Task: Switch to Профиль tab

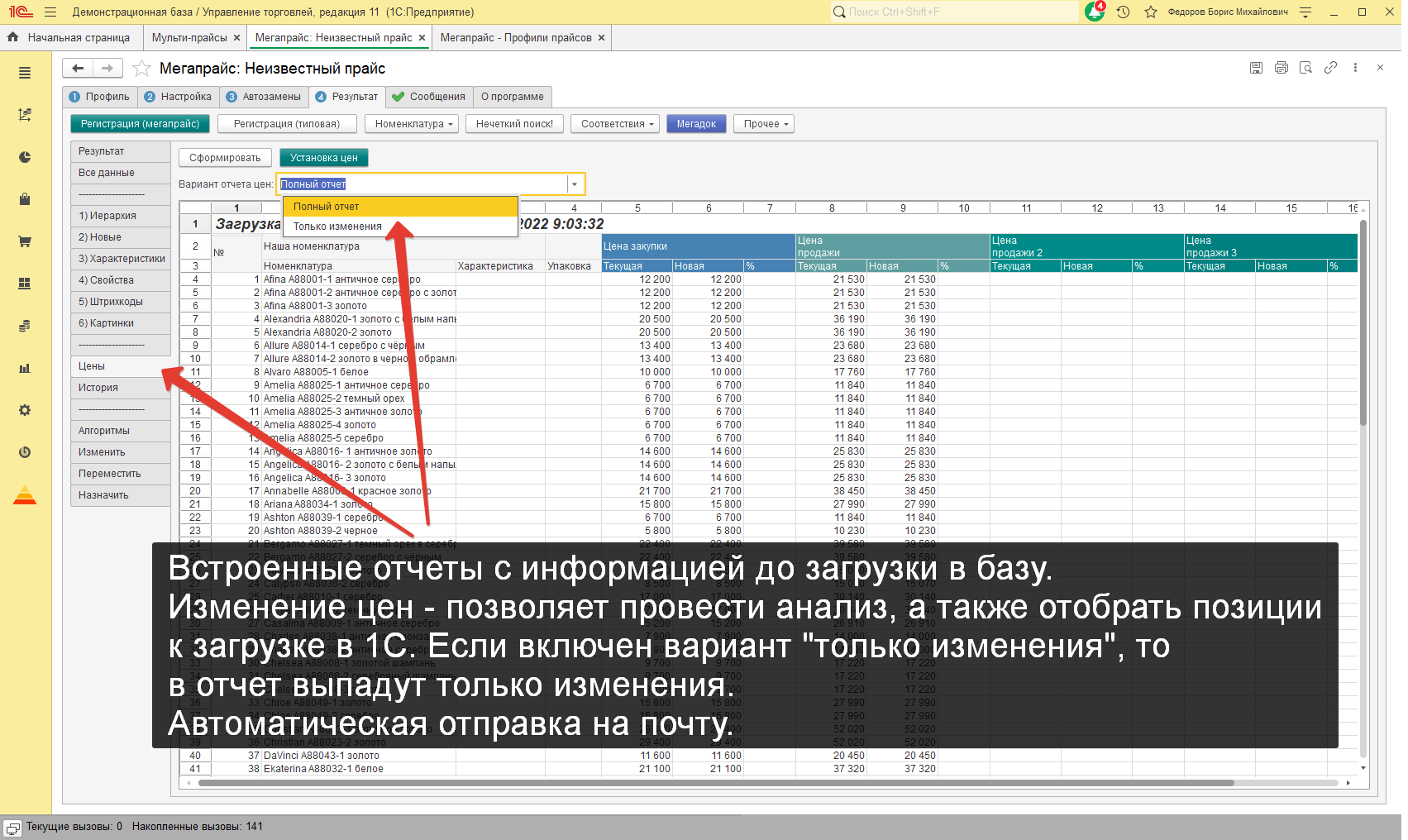Action: pos(99,97)
